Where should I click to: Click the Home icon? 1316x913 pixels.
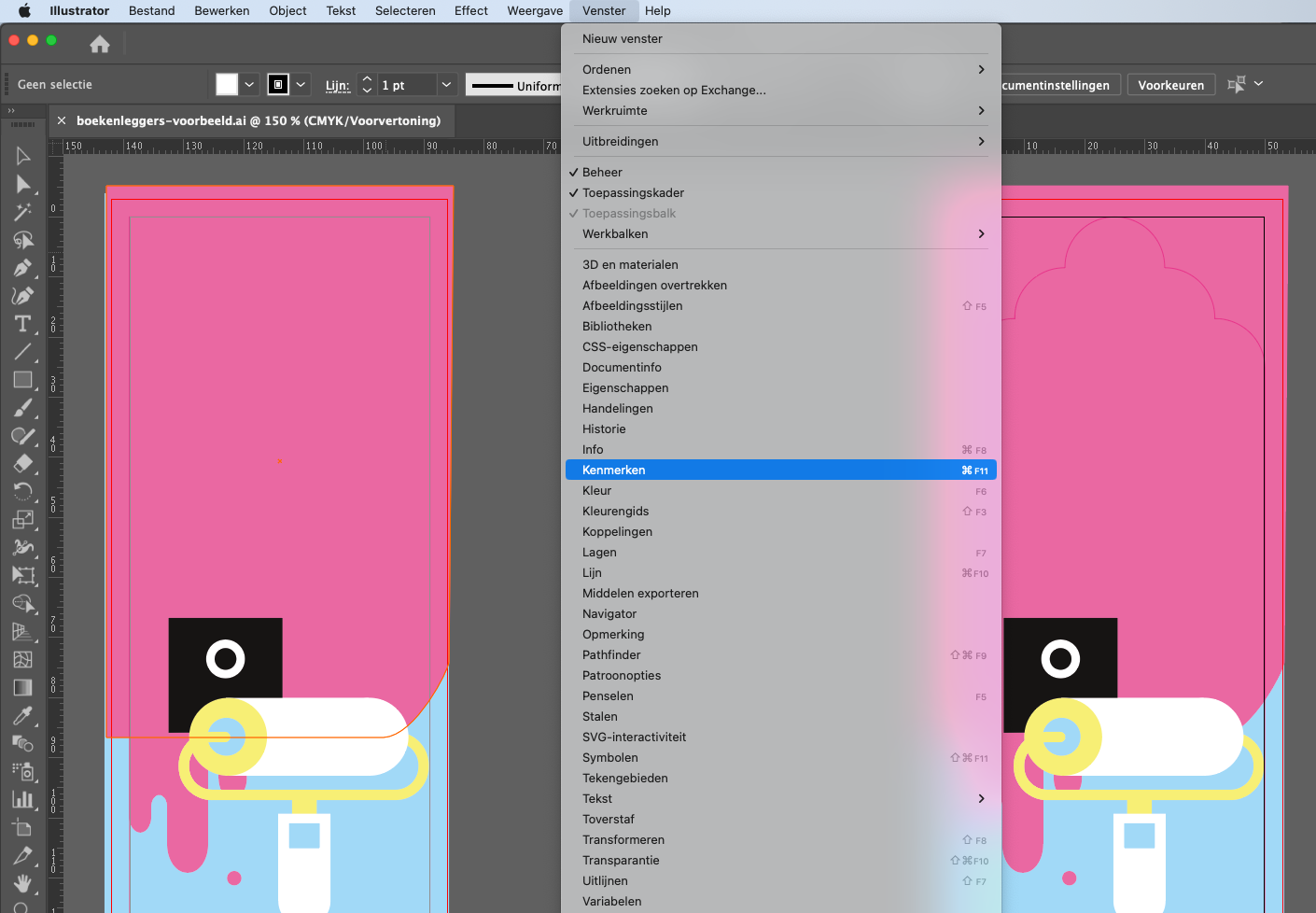(100, 44)
